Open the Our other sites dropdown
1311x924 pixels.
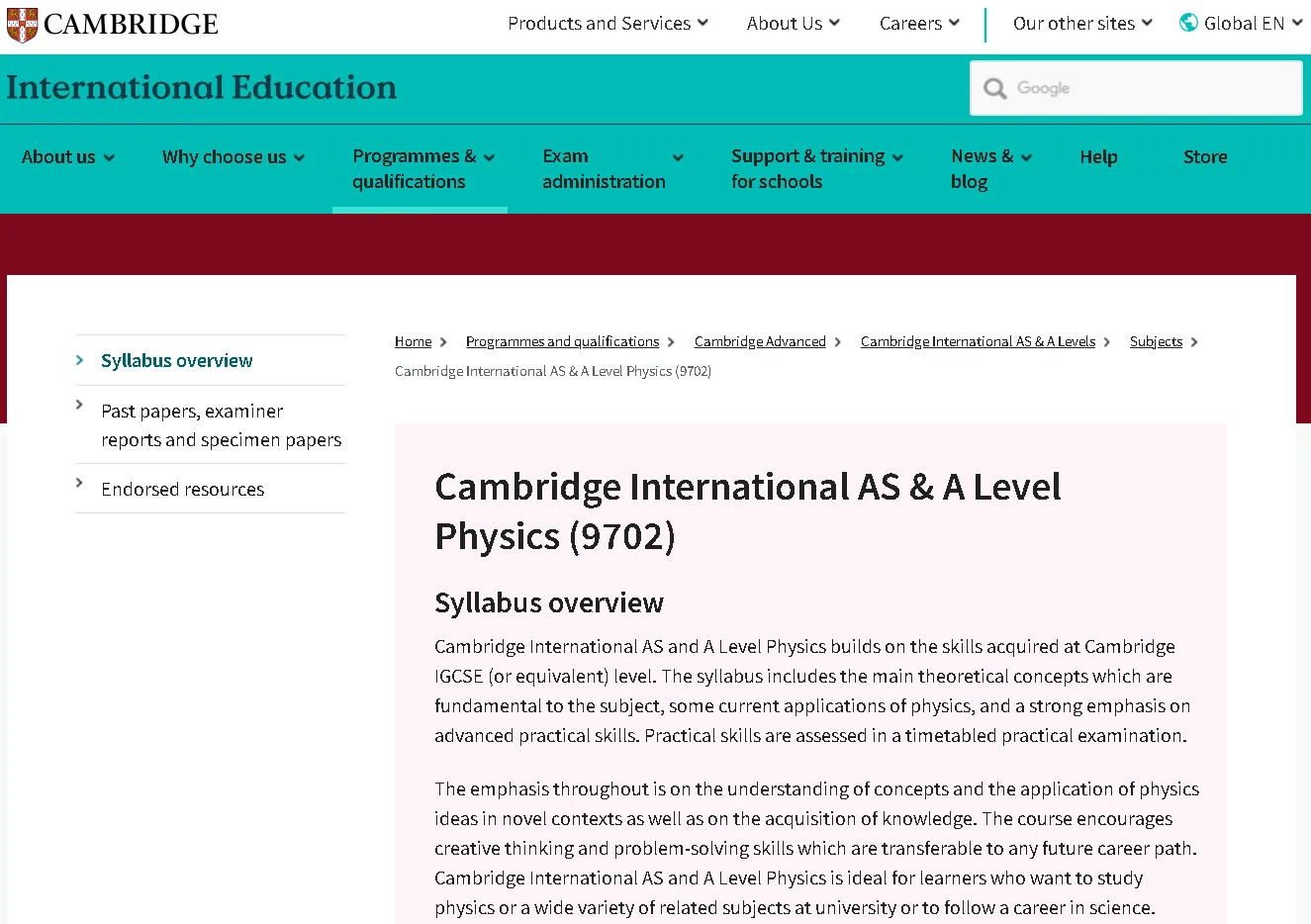click(x=1081, y=23)
